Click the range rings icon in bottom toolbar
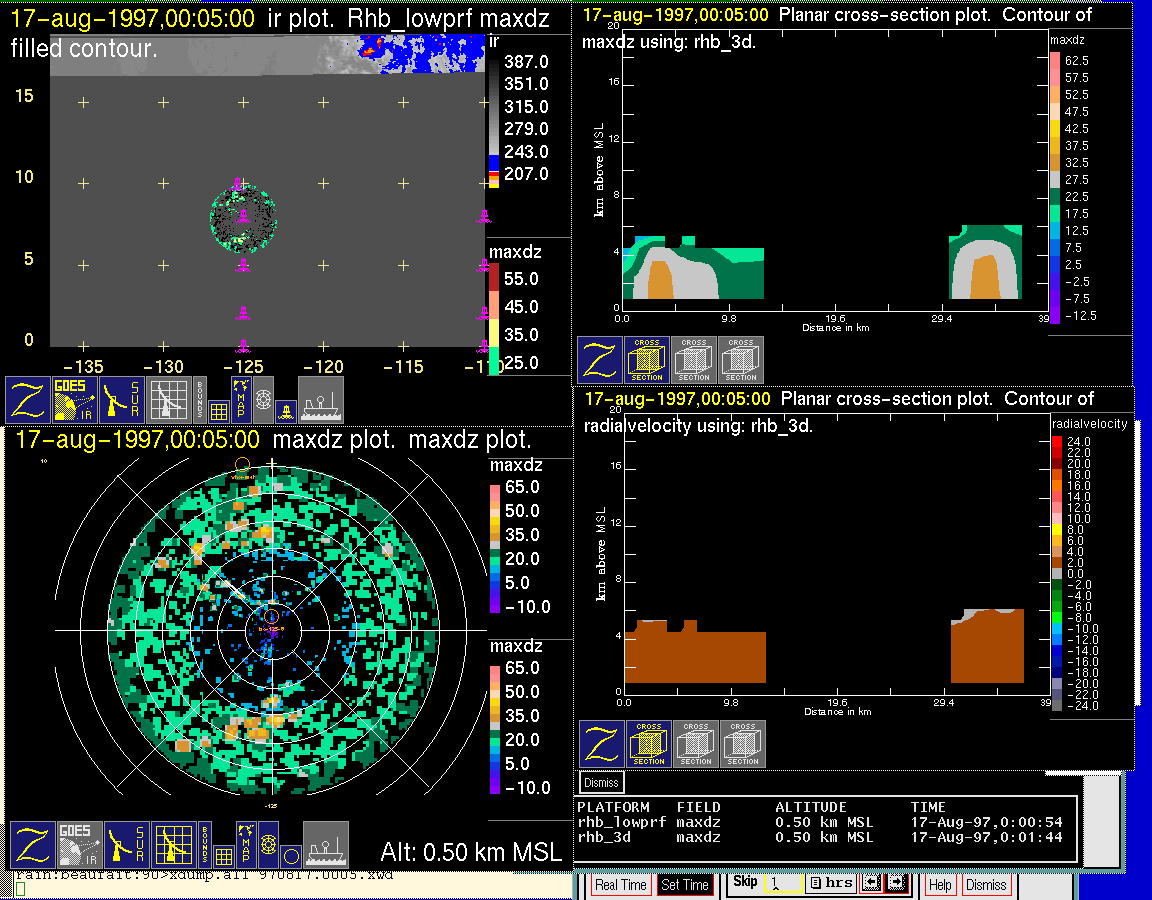Viewport: 1152px width, 900px height. (x=268, y=845)
